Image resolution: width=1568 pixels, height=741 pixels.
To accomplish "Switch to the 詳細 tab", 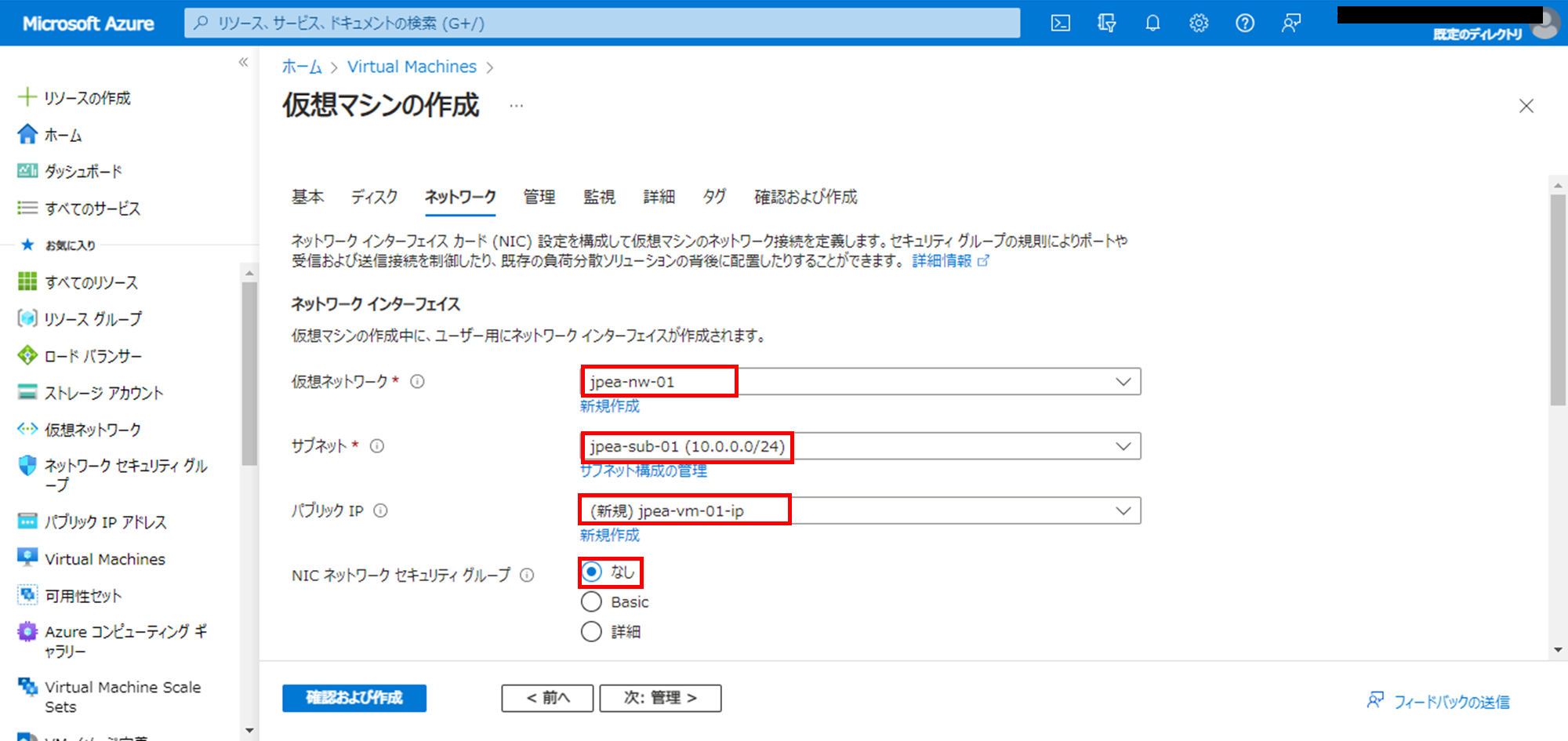I will [659, 197].
